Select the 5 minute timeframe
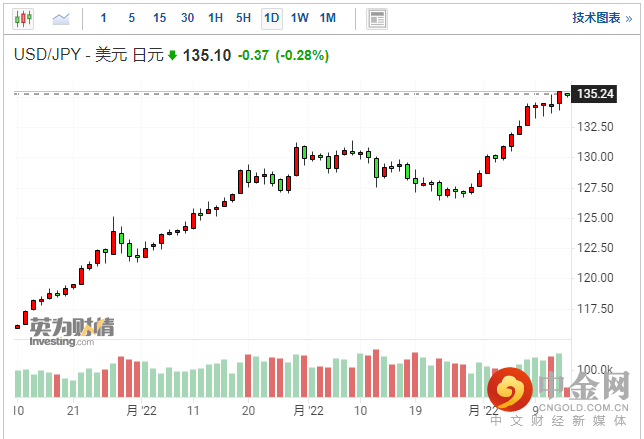The image size is (644, 439). tap(131, 18)
